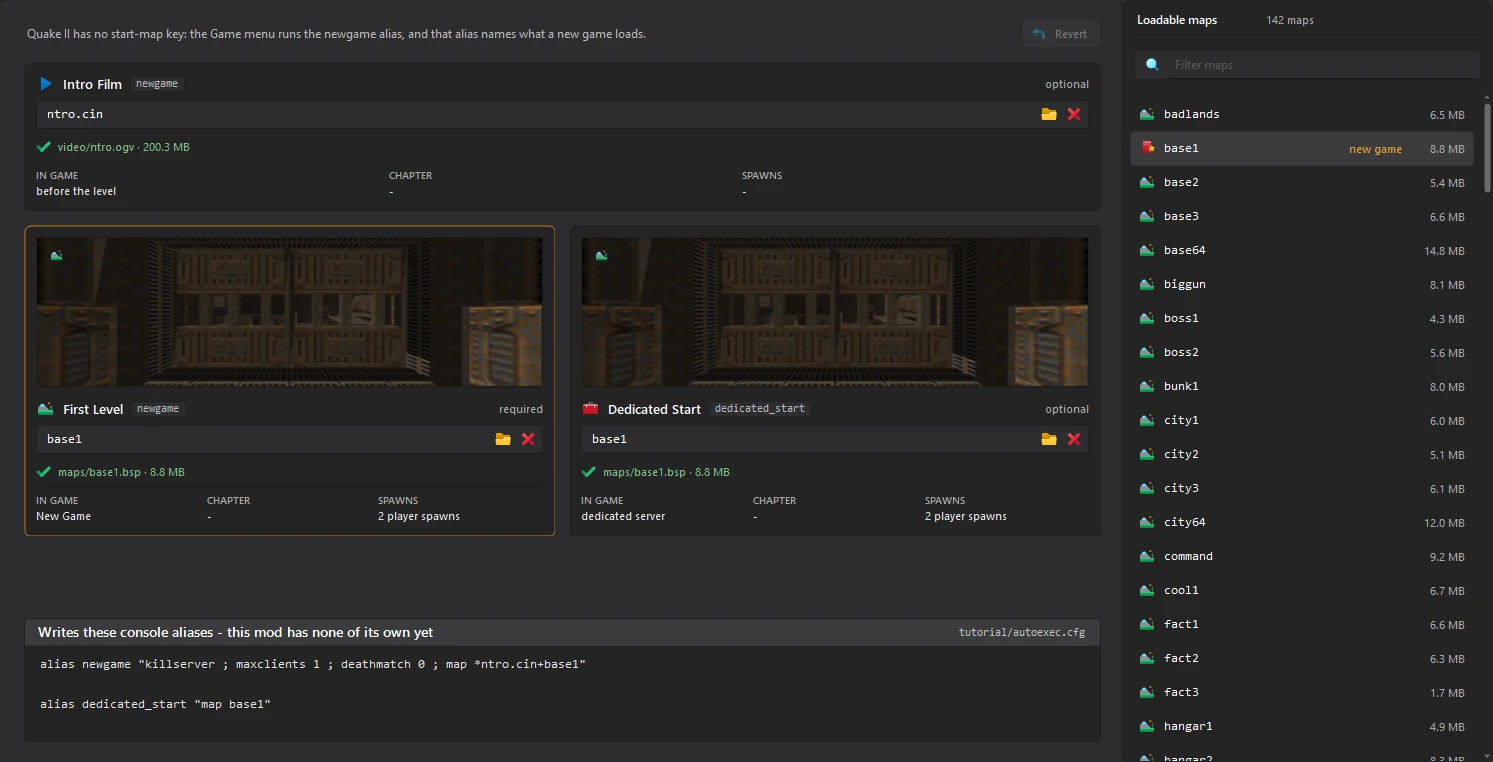Click the search icon in Filter maps
The width and height of the screenshot is (1493, 762).
(1153, 64)
